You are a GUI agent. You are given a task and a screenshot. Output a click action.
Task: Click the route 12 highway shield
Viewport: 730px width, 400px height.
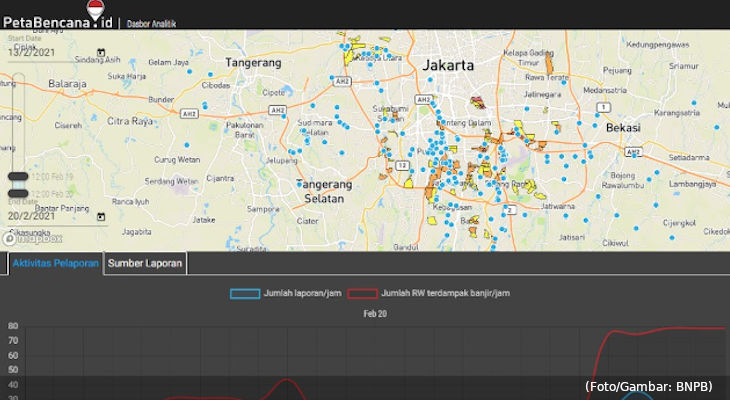(401, 165)
